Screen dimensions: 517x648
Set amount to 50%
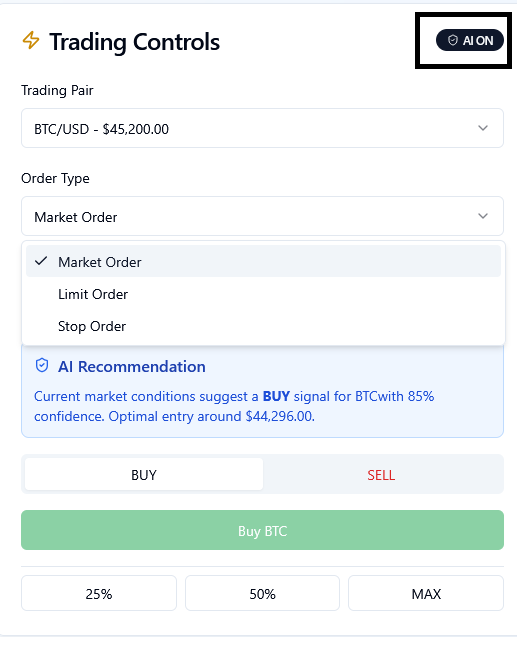tap(262, 593)
